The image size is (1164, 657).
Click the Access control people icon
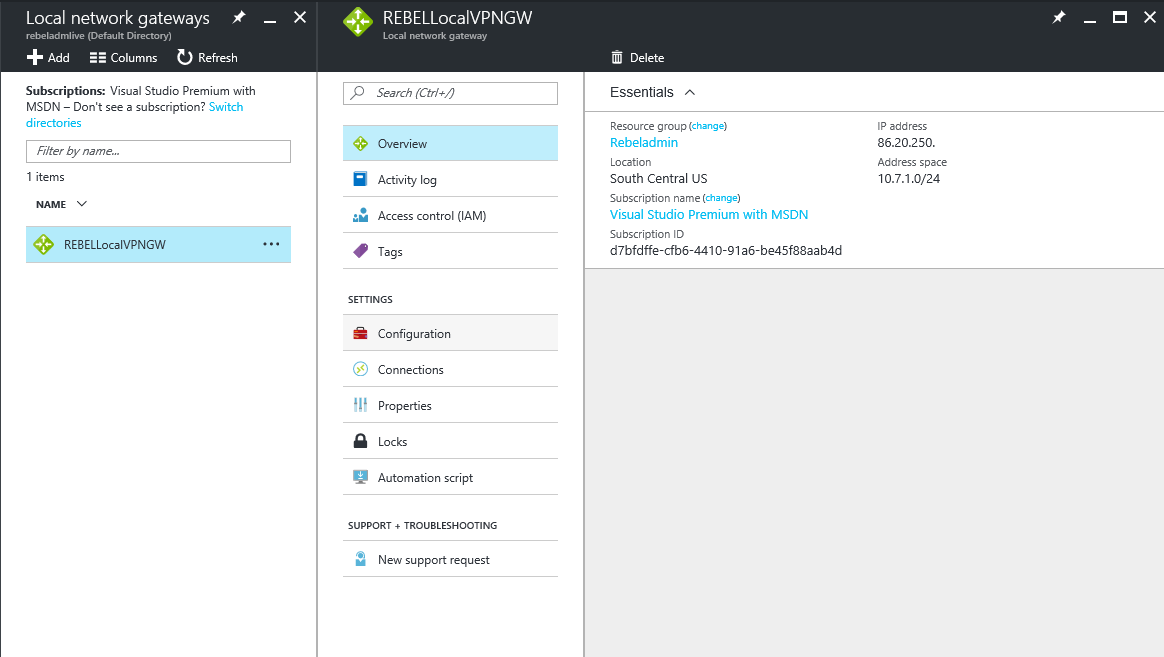[x=360, y=215]
